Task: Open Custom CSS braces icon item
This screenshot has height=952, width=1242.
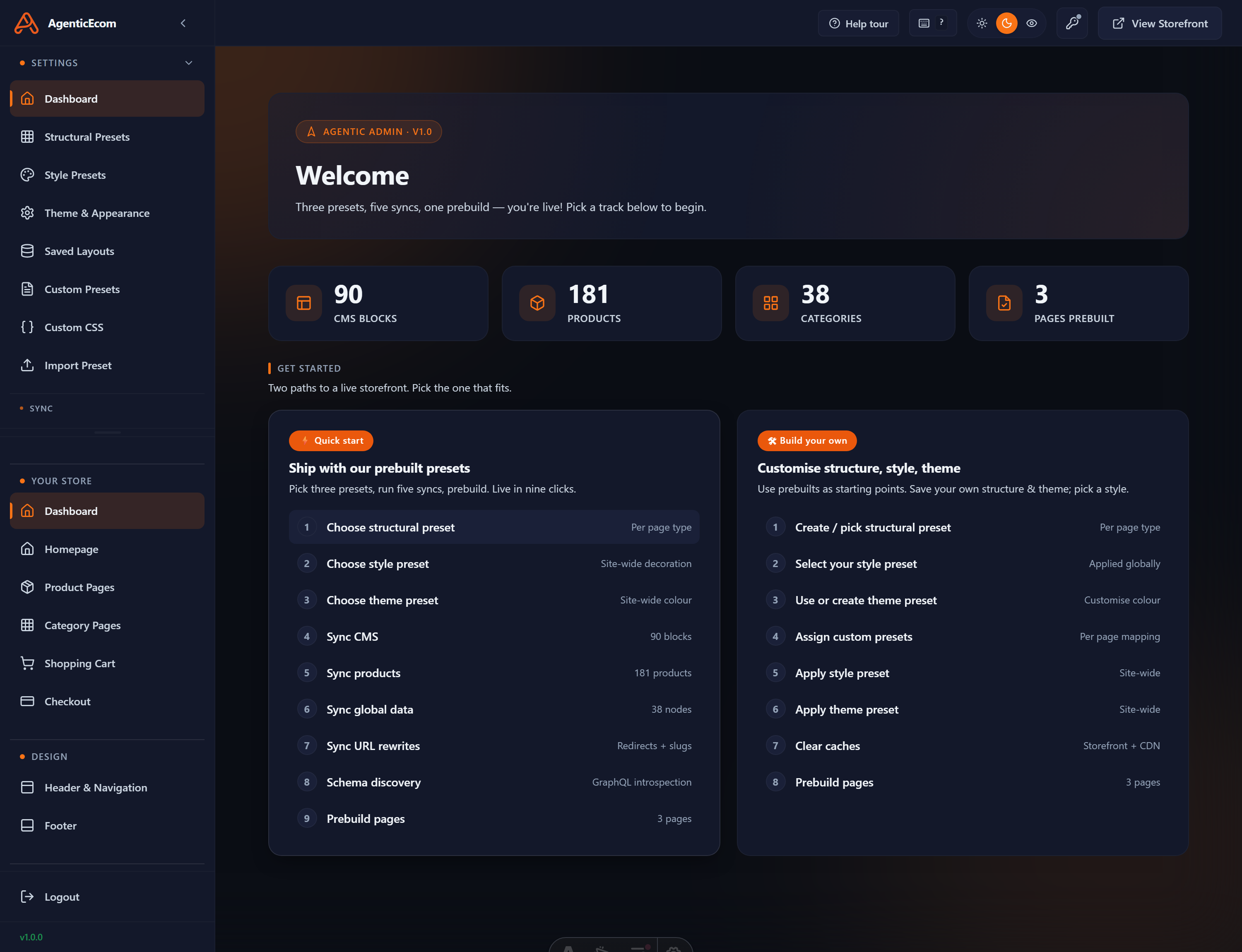Action: (x=107, y=327)
